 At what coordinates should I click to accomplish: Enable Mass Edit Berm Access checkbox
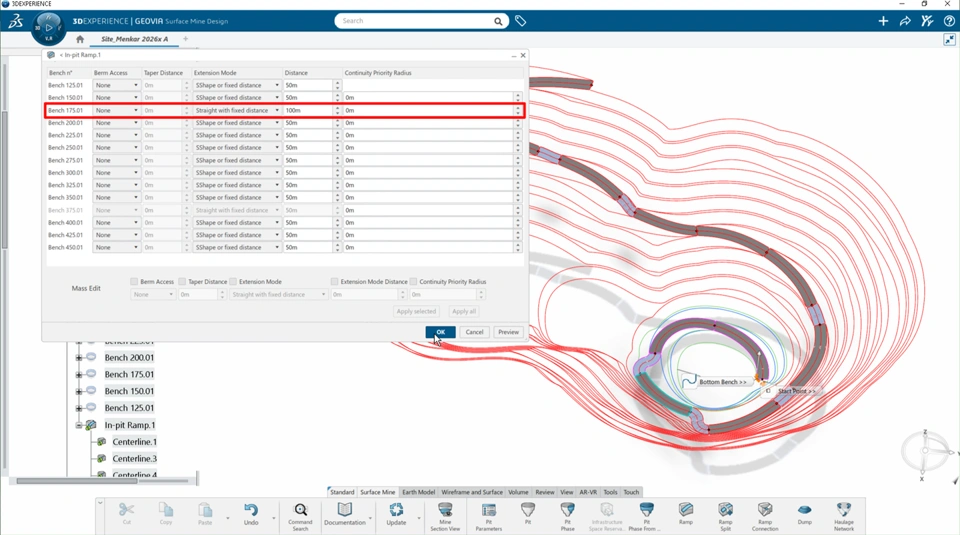click(x=134, y=282)
